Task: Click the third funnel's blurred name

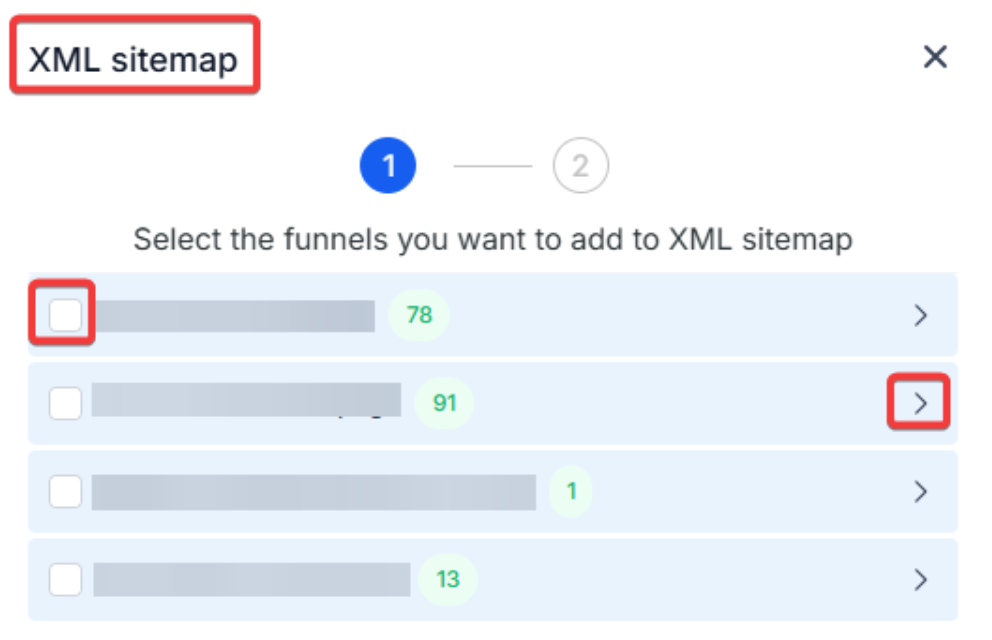Action: [314, 492]
